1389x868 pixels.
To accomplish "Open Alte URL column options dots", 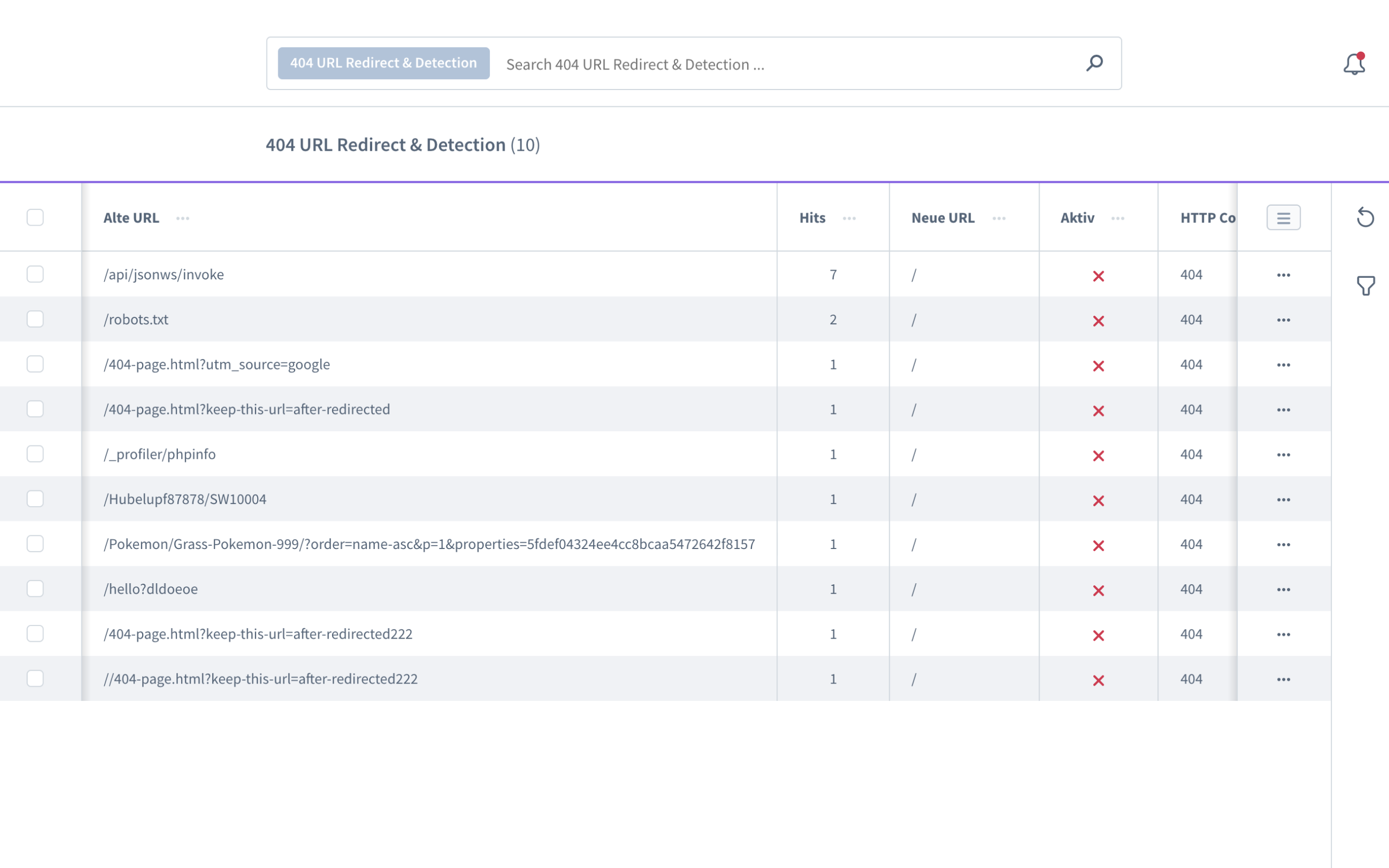I will coord(182,218).
